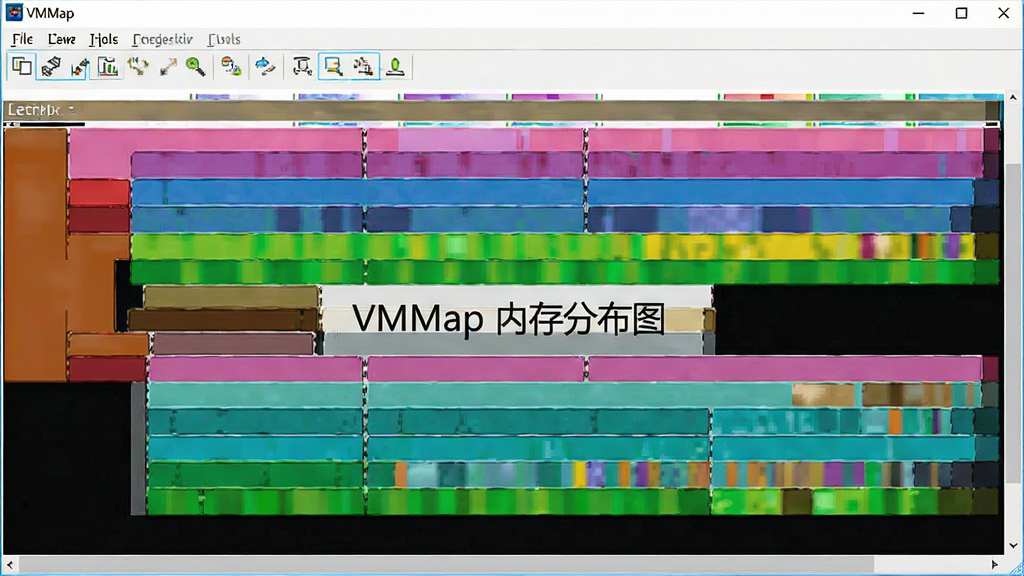This screenshot has height=576, width=1024.
Task: Open the 'Hols' menu in menu bar
Action: click(103, 39)
